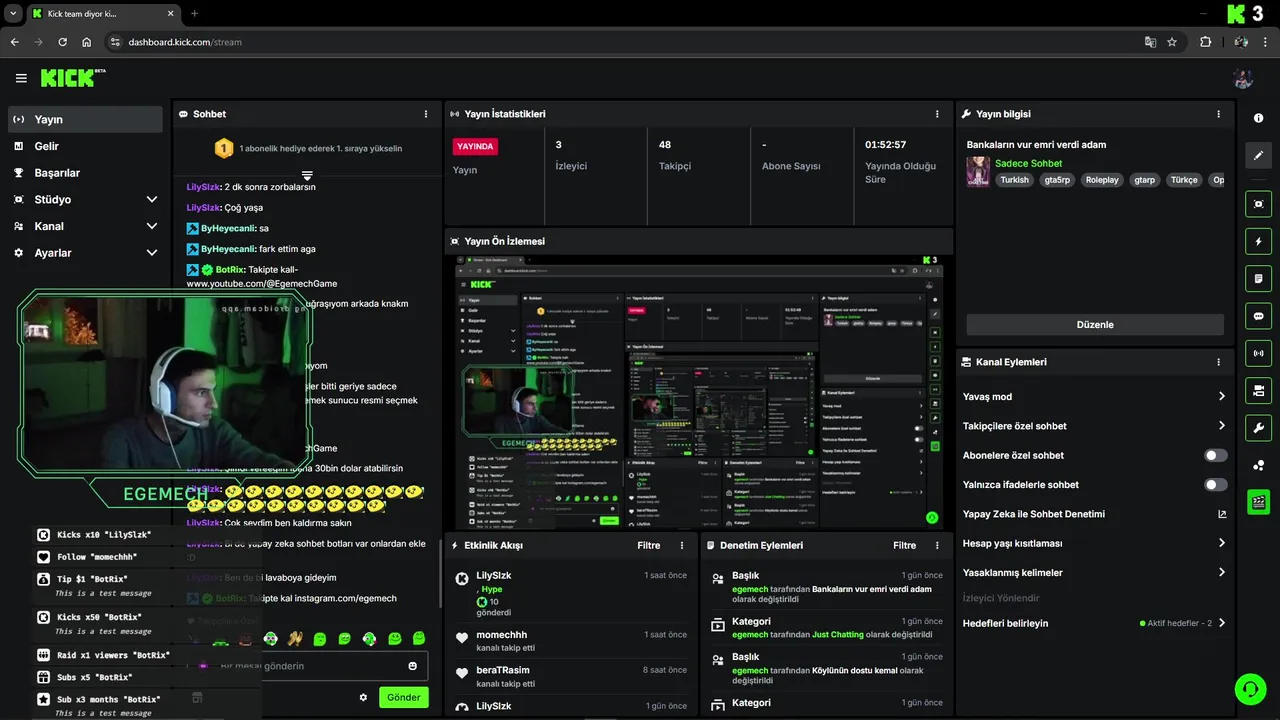Image resolution: width=1280 pixels, height=720 pixels.
Task: Open Denetim Eylemleri three-dot menu
Action: (937, 546)
